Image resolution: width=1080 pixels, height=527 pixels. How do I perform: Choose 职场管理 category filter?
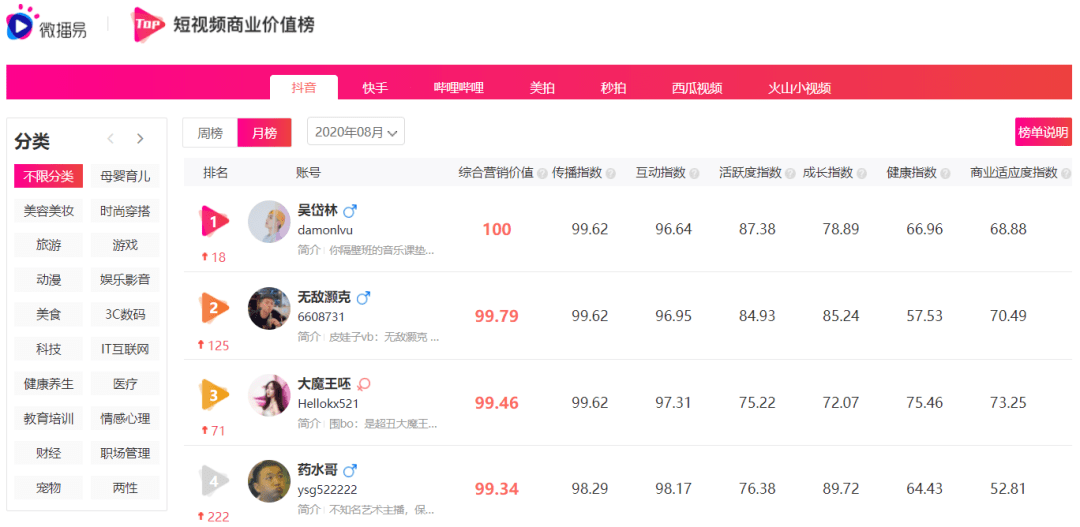(125, 453)
